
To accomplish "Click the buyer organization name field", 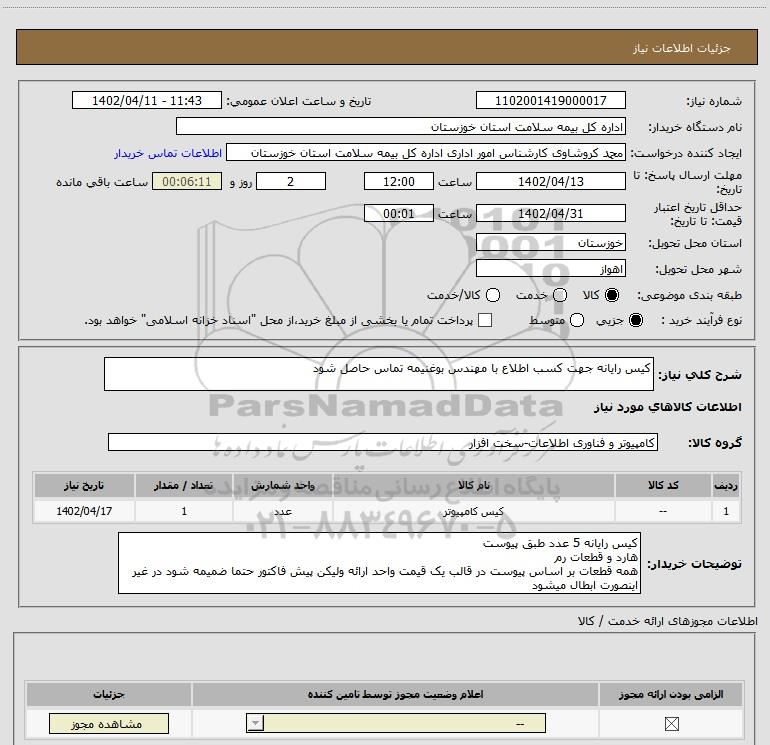I will click(401, 127).
